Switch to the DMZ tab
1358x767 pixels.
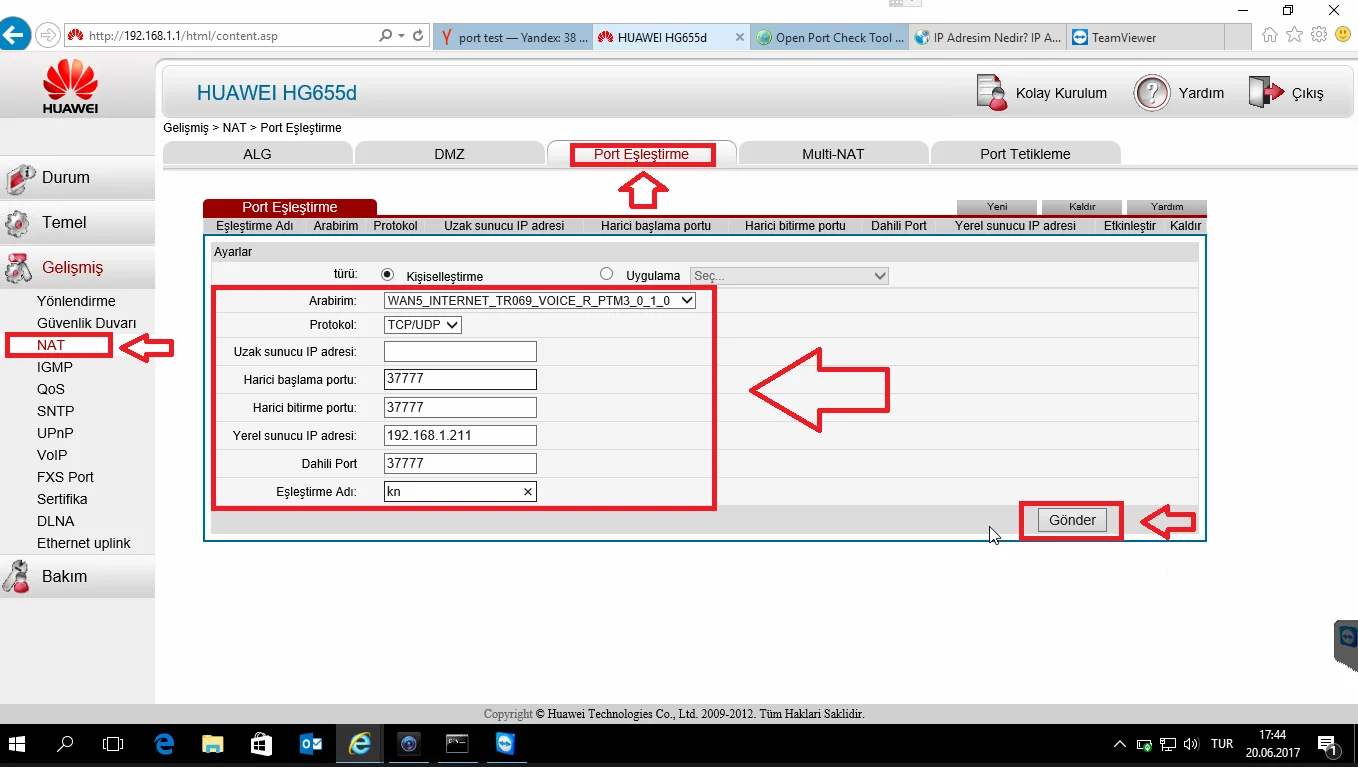point(449,154)
